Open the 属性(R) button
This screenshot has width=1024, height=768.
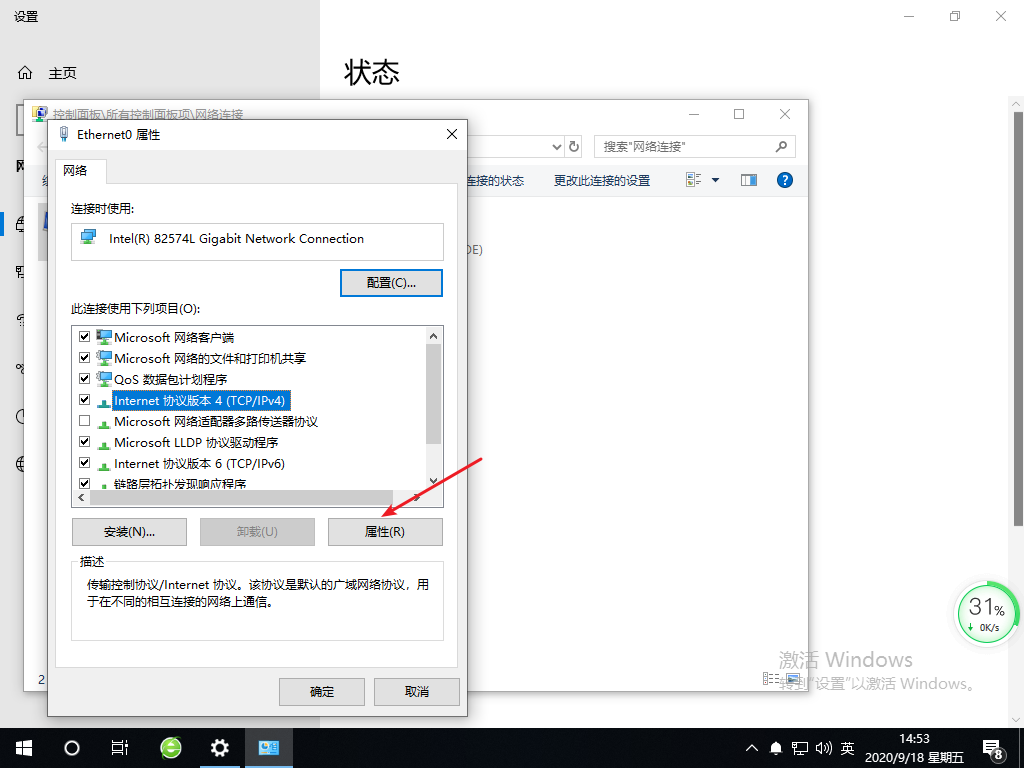point(385,531)
